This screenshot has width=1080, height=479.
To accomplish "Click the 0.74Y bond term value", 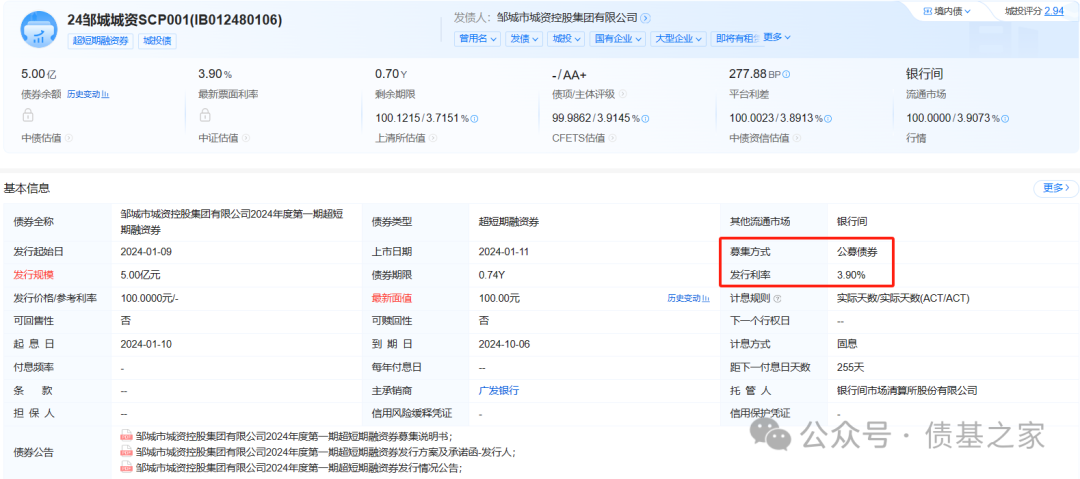I will coord(492,275).
